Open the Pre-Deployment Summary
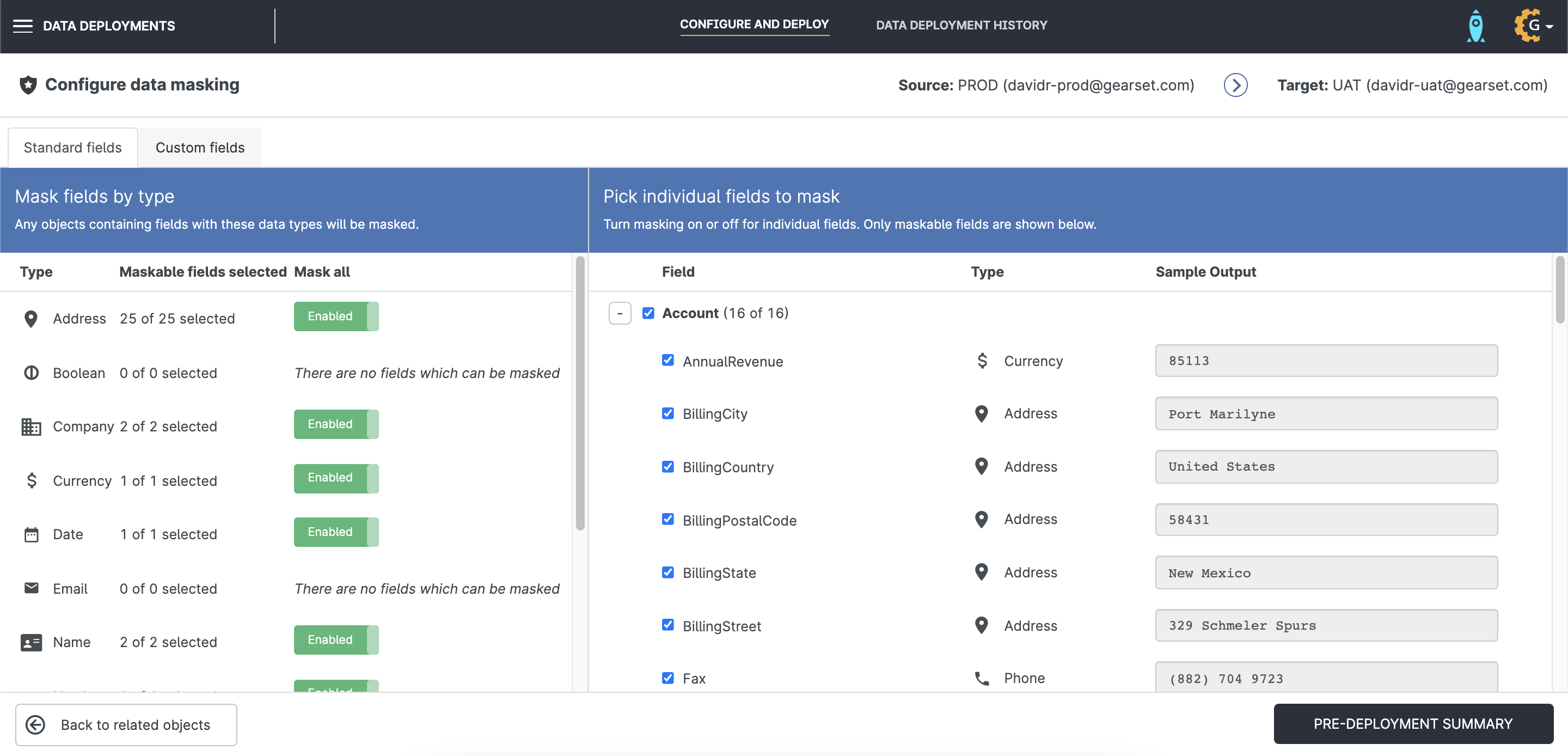This screenshot has width=1568, height=756. (x=1413, y=724)
